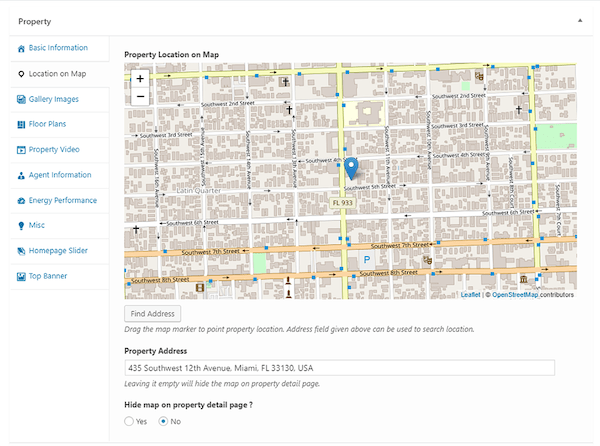
Task: Click the theater masks icon near 7th Street
Action: [427, 260]
